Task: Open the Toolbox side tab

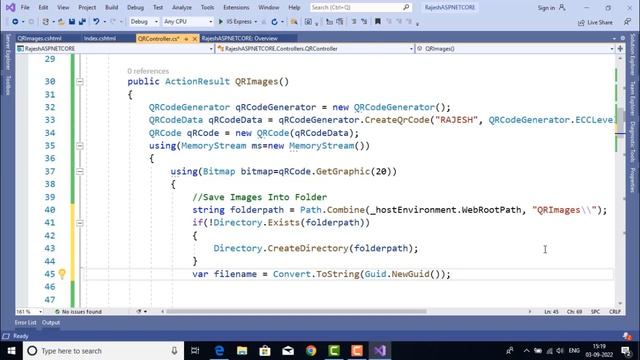Action: [7, 85]
